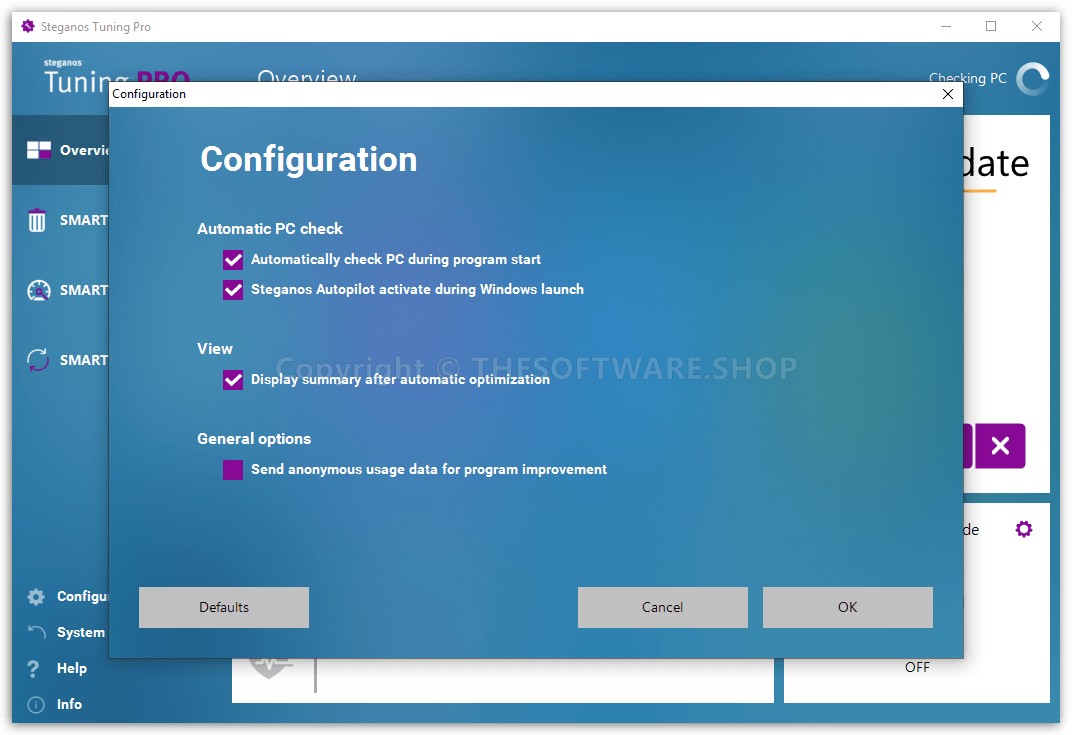This screenshot has width=1072, height=735.
Task: Click the System back-arrow icon
Action: [36, 632]
